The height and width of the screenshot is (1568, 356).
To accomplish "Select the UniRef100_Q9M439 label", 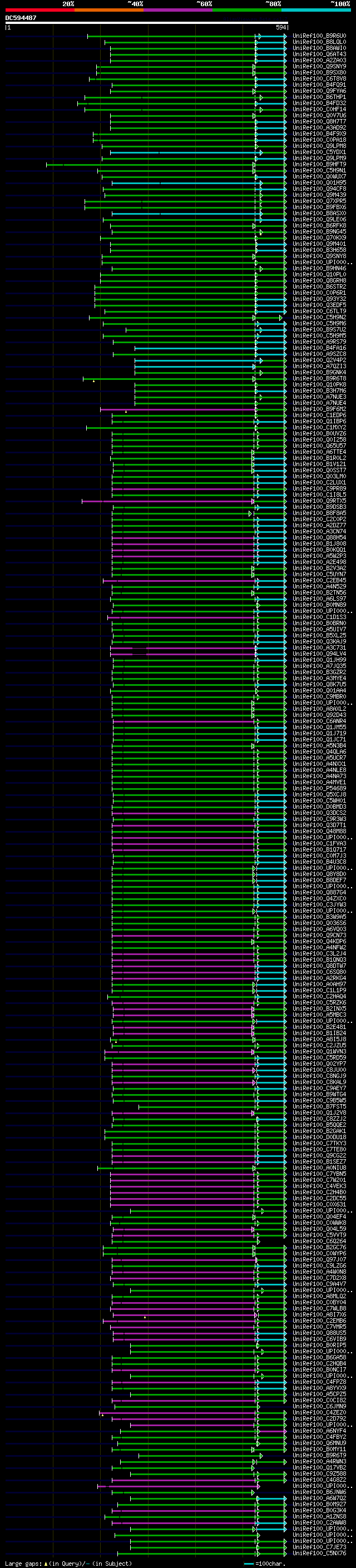I will 319,195.
